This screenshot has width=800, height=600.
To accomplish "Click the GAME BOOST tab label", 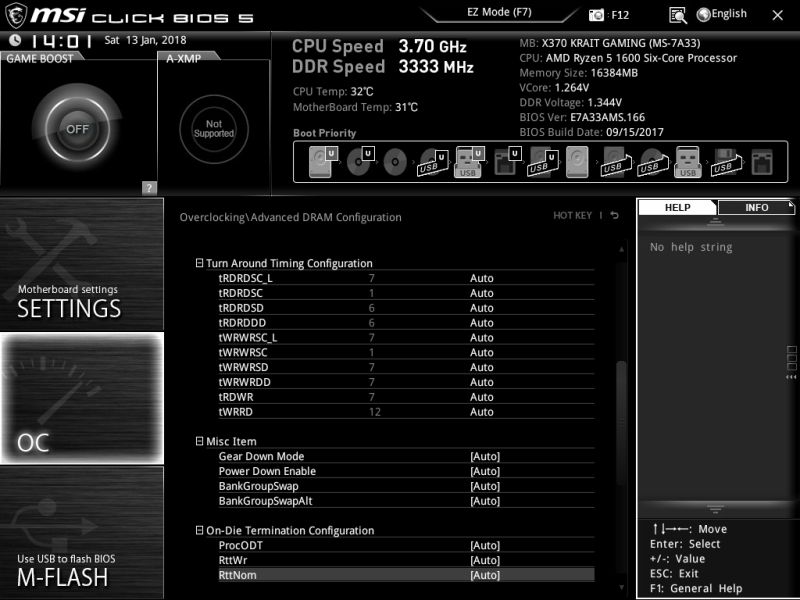I will coord(40,58).
